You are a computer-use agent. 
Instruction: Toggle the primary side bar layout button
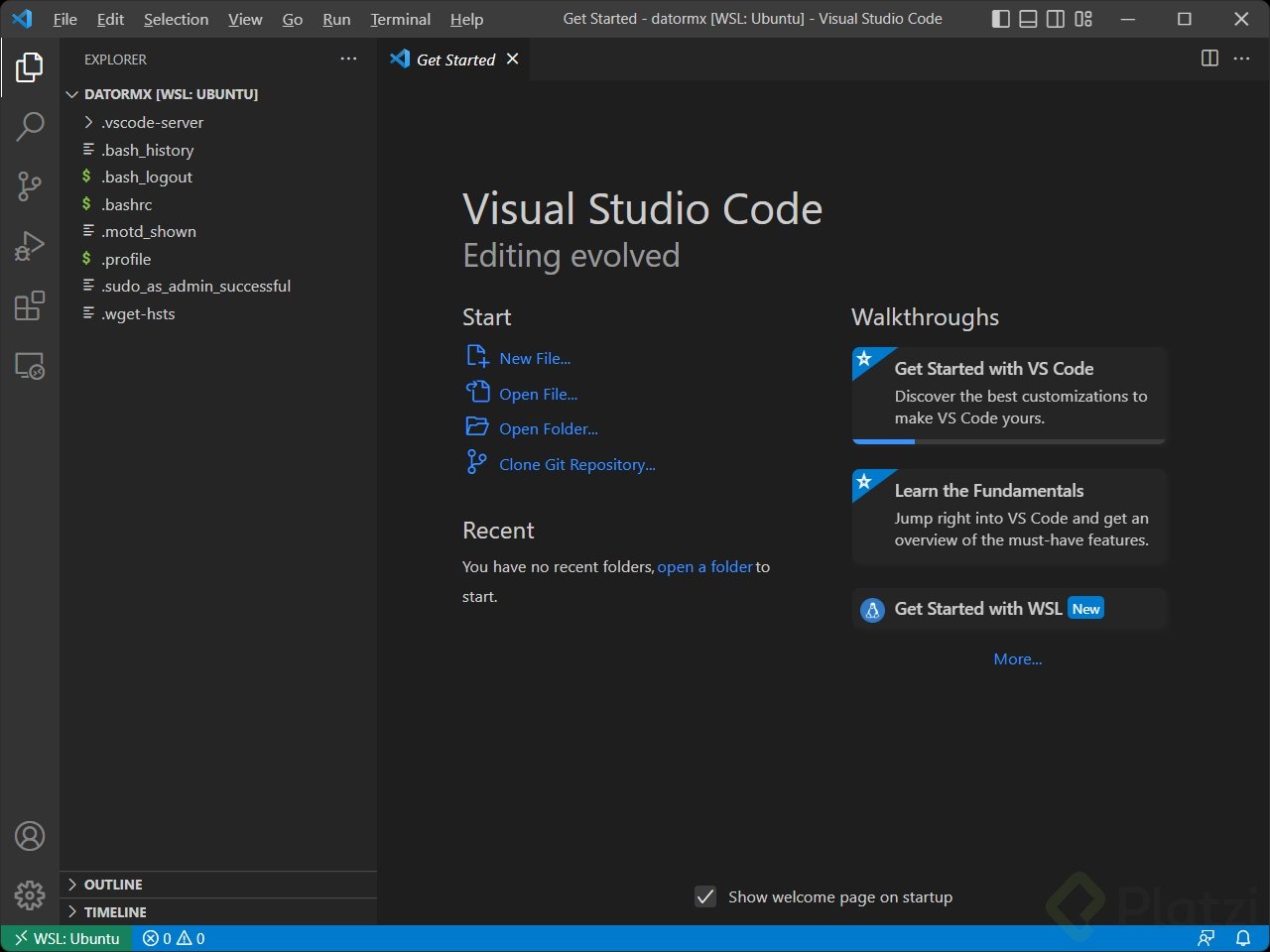1001,19
